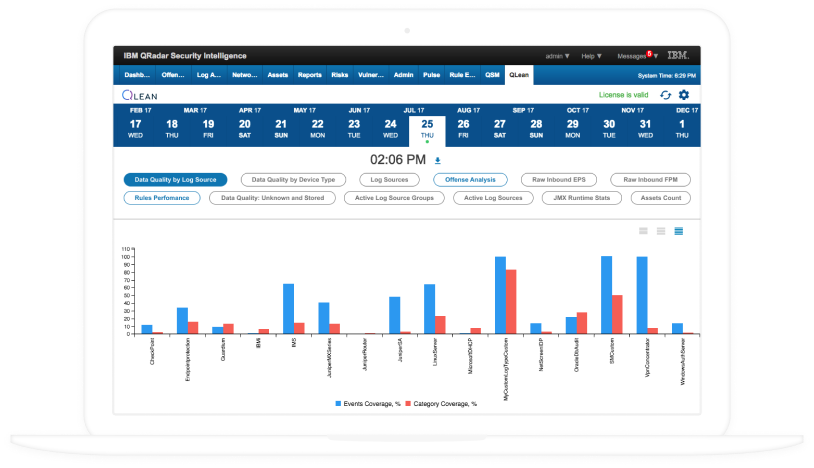Viewport: 814px width, 468px height.
Task: Click the Assets Count button
Action: [659, 198]
